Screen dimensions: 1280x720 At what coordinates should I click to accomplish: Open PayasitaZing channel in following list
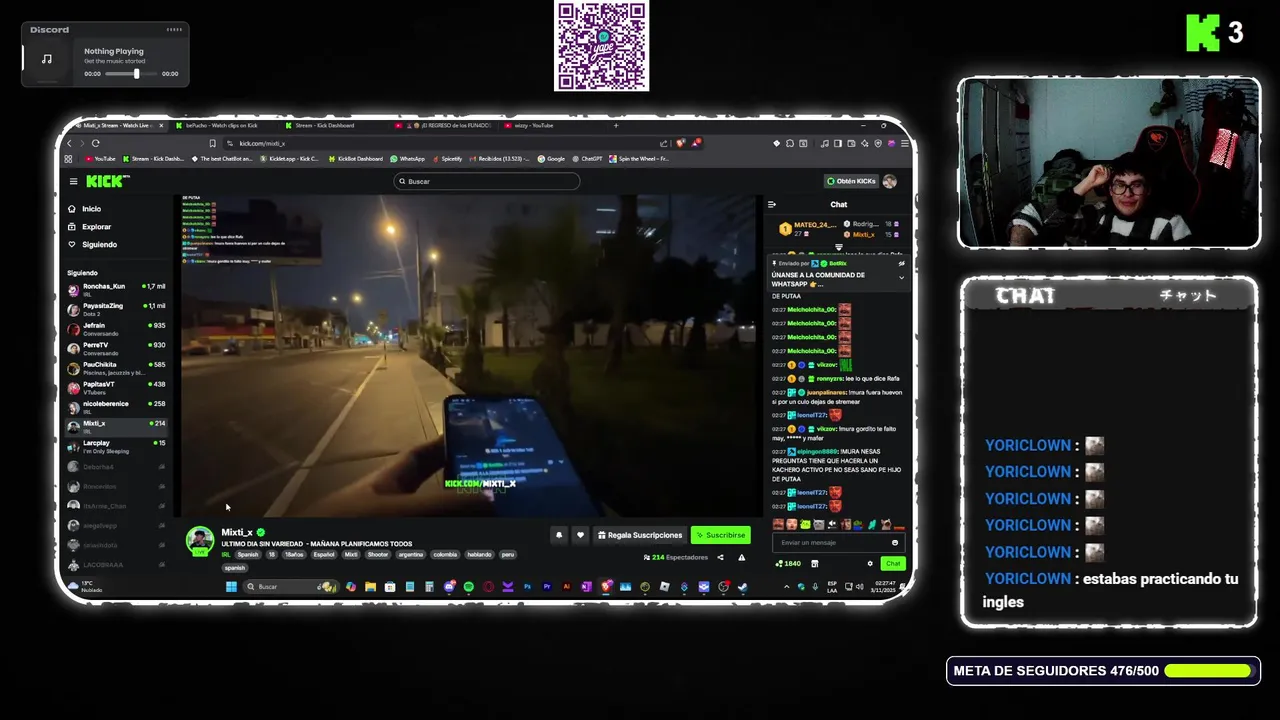(x=116, y=309)
